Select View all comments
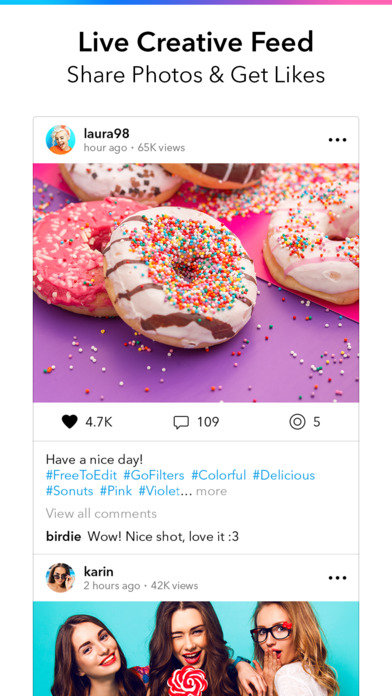The width and height of the screenshot is (392, 696). pyautogui.click(x=101, y=514)
